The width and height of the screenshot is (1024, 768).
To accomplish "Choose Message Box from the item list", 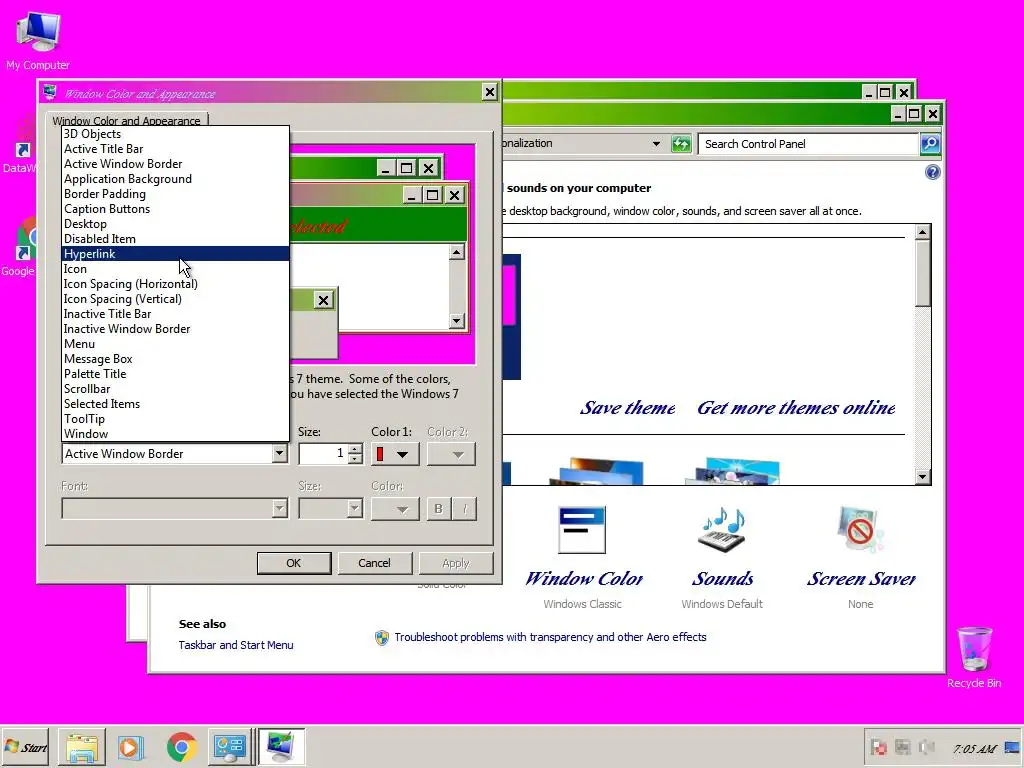I will pyautogui.click(x=175, y=359).
